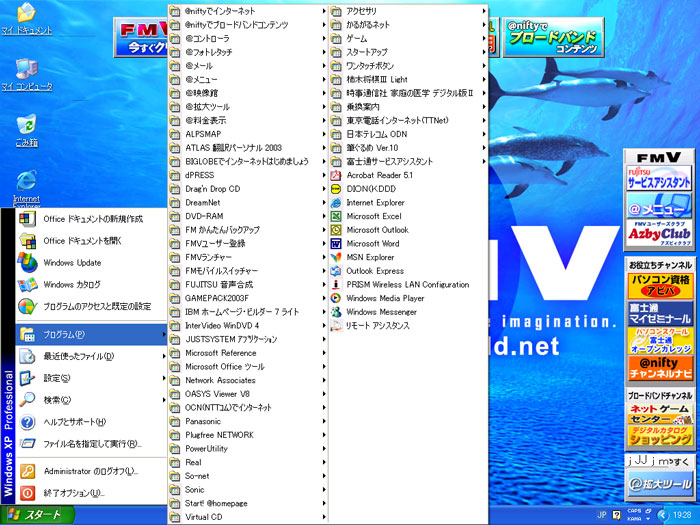Viewport: 700px width, 525px height.
Task: Launch MSN Explorer from the programs list
Action: coord(370,257)
